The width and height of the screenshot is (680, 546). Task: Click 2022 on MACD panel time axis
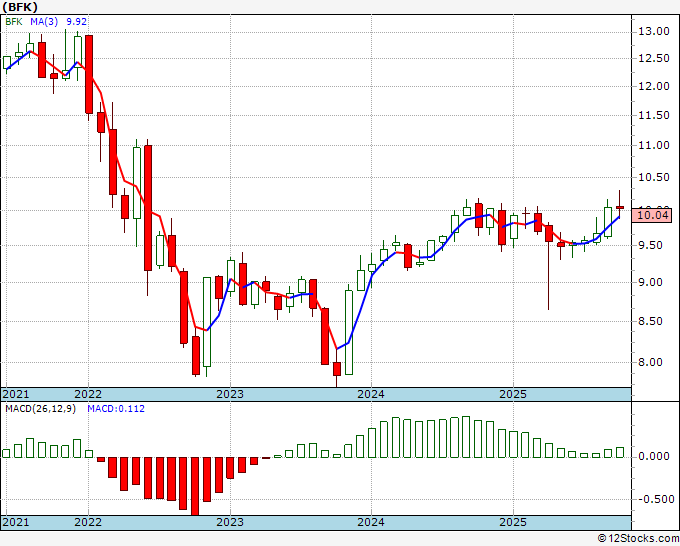88,522
